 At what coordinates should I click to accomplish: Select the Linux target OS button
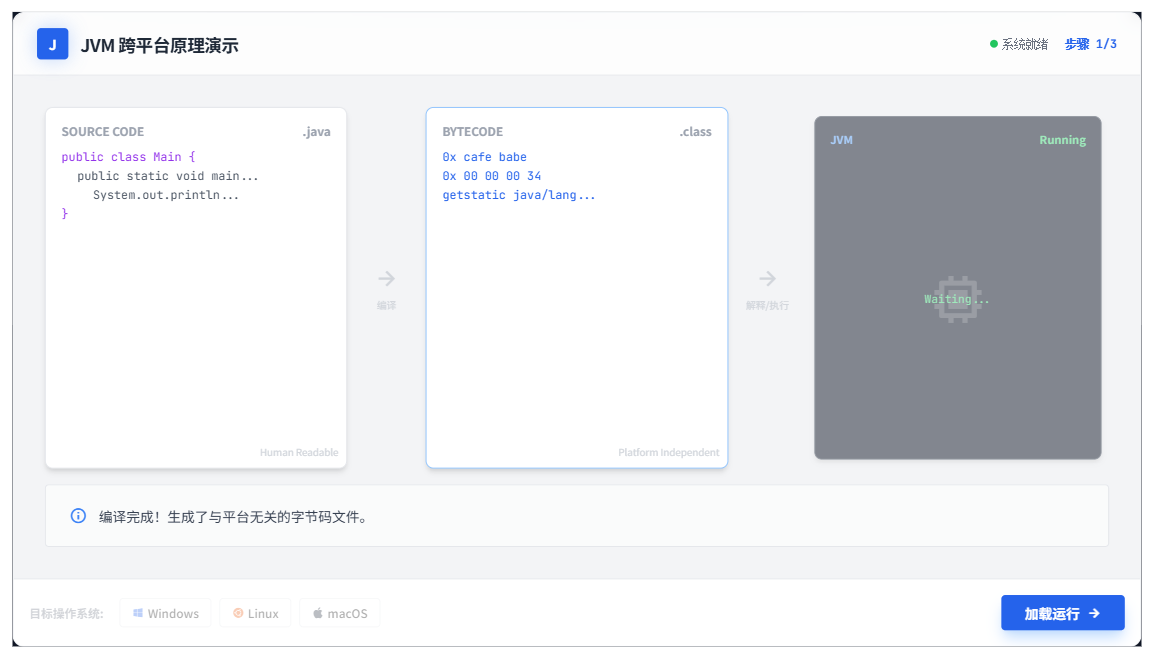pos(255,613)
